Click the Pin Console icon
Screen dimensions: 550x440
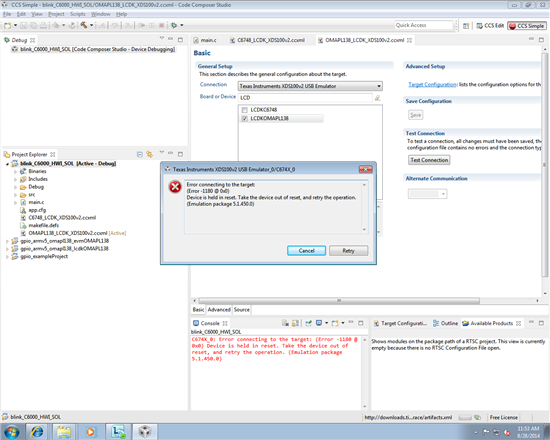[x=308, y=323]
